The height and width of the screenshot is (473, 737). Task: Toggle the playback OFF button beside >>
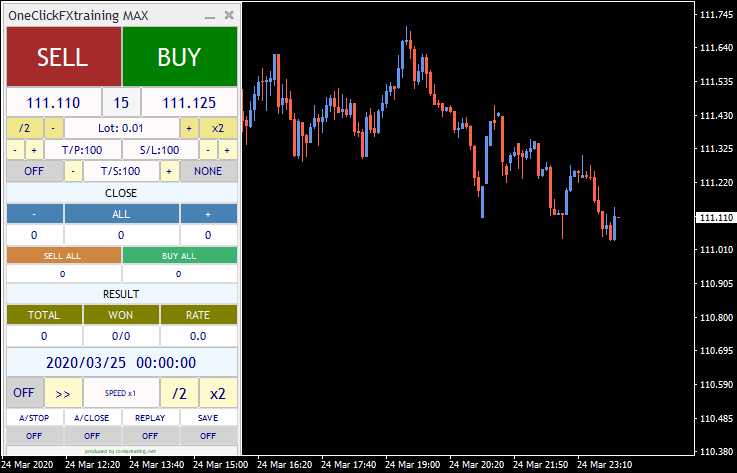(x=24, y=393)
